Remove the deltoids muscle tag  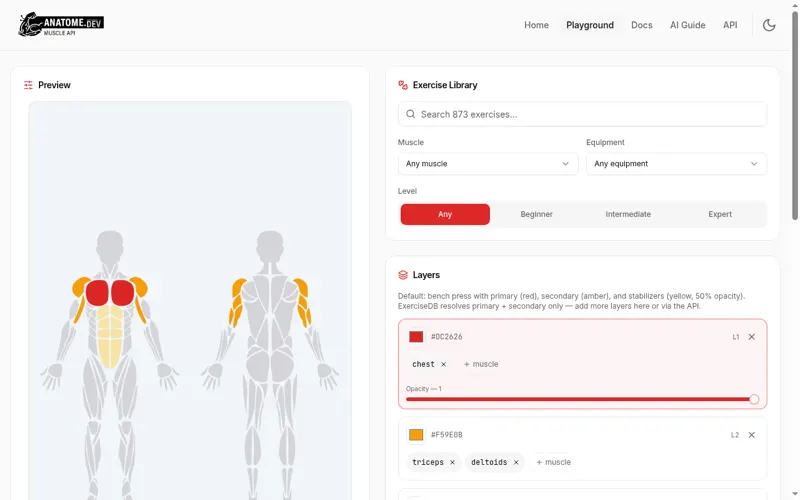point(516,462)
